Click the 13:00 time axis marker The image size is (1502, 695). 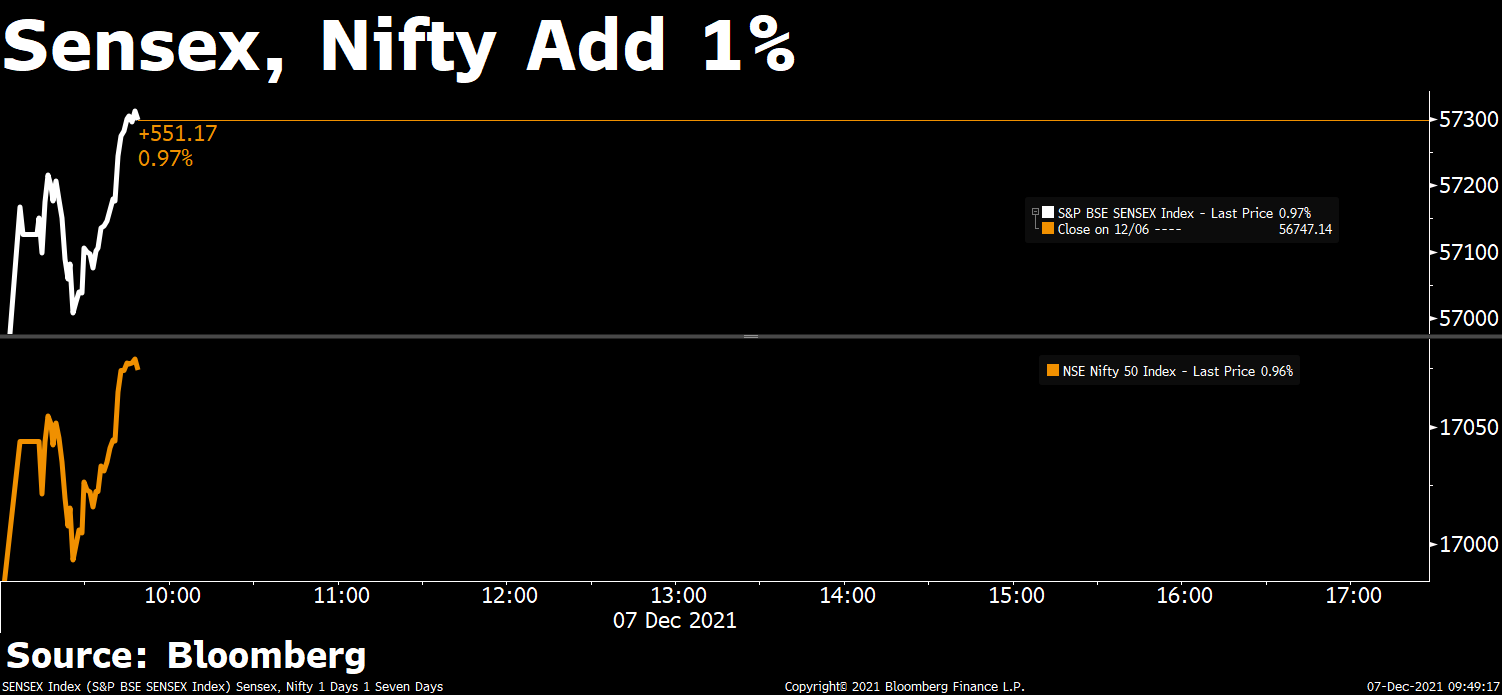coord(678,596)
